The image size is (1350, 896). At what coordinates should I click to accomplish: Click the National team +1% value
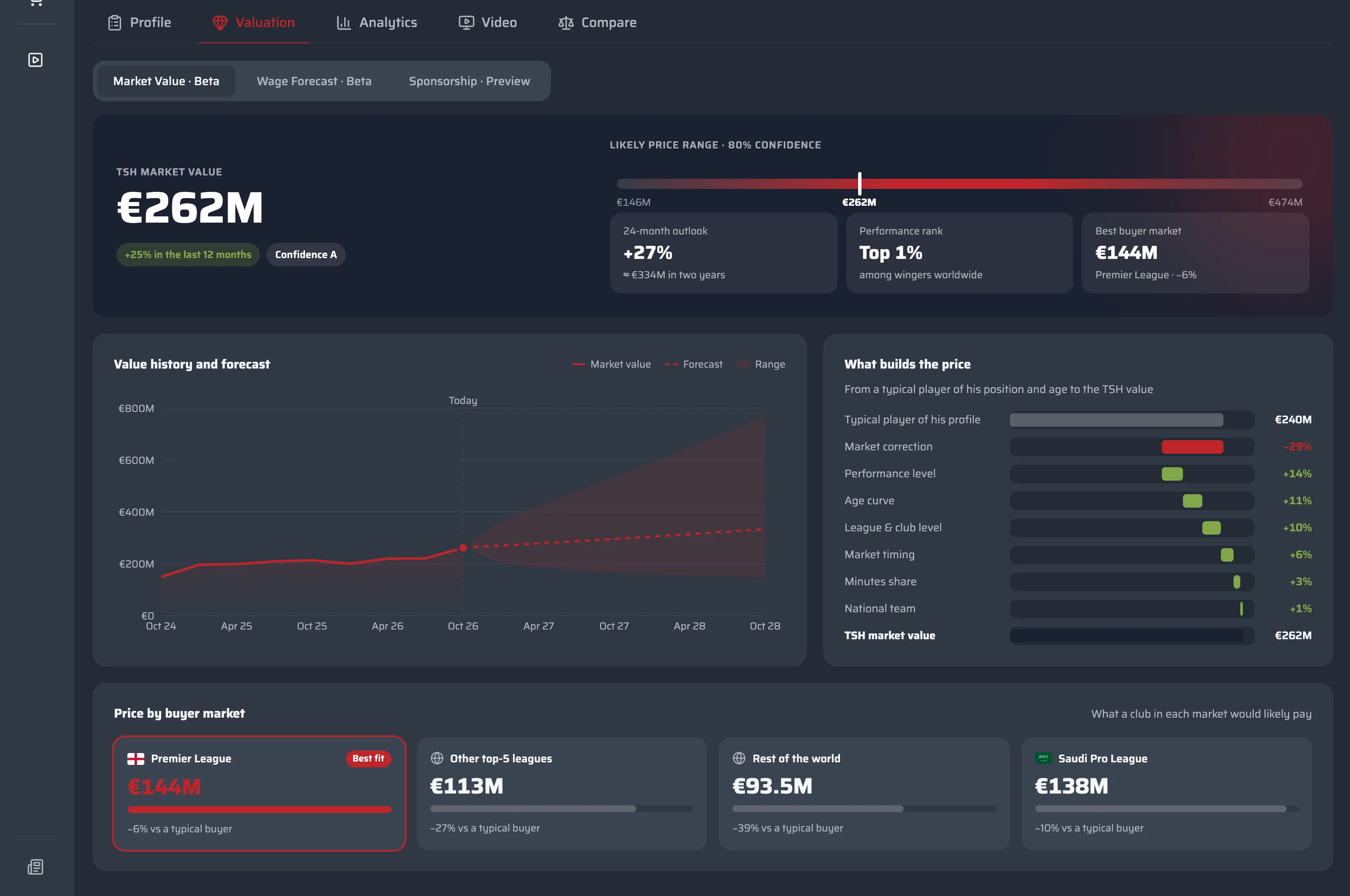(x=1300, y=608)
